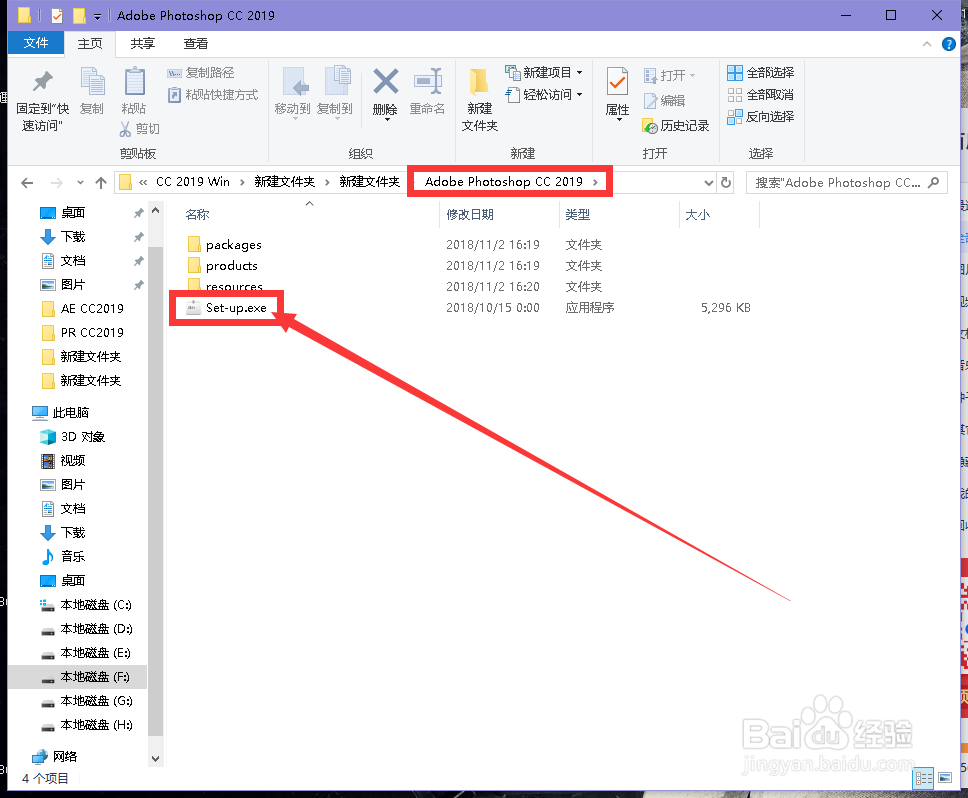Click the search magnifier icon
Viewport: 968px width, 798px height.
coord(933,182)
